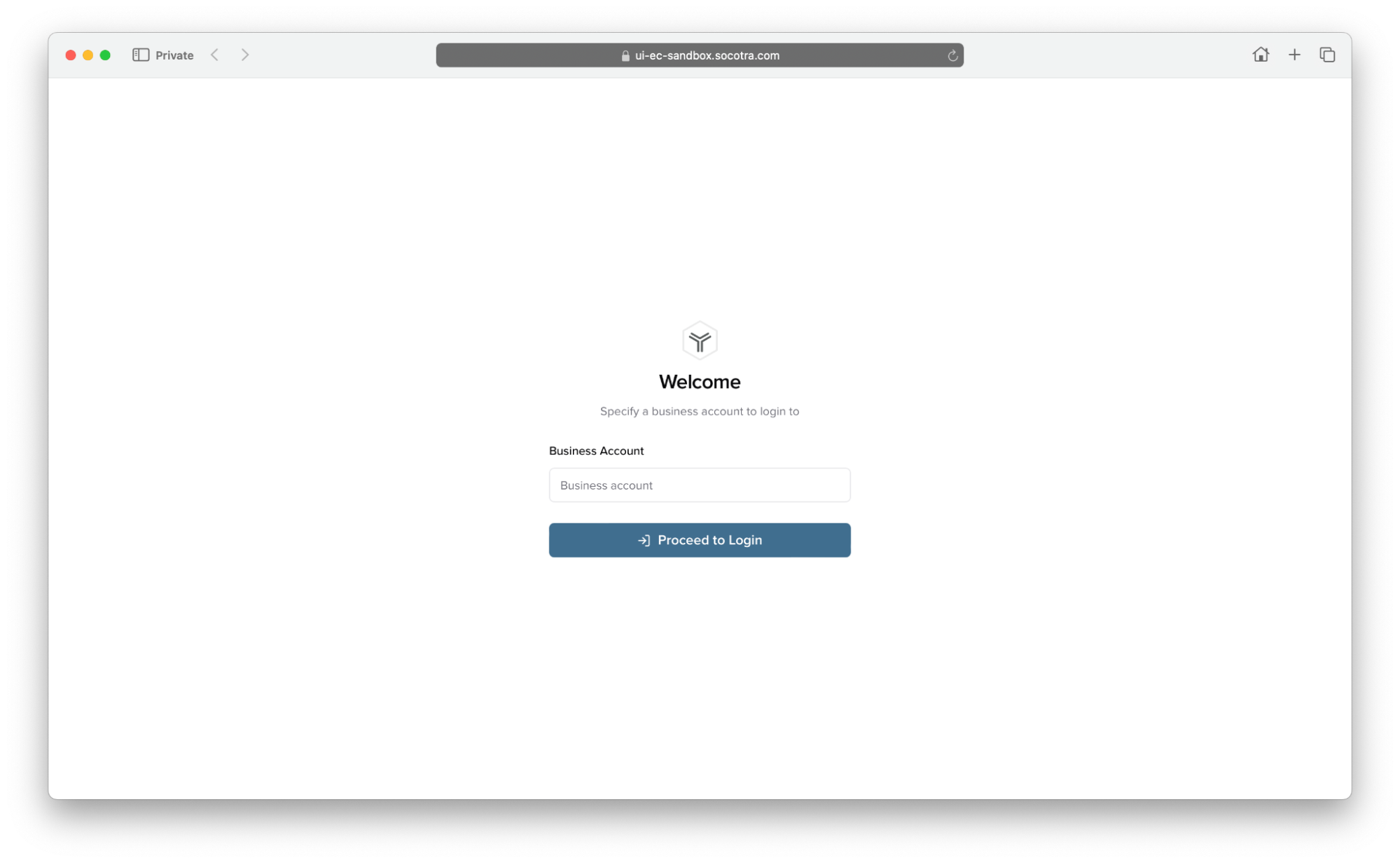
Task: Click the tab overview grid icon
Action: tap(1326, 55)
